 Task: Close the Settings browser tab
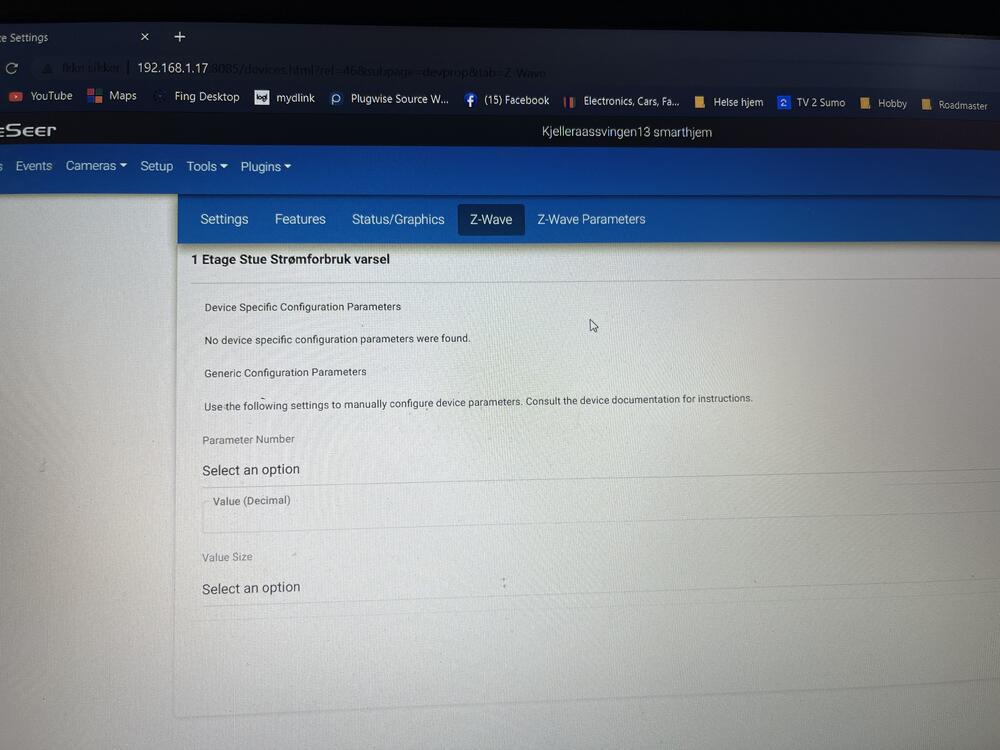(x=145, y=37)
